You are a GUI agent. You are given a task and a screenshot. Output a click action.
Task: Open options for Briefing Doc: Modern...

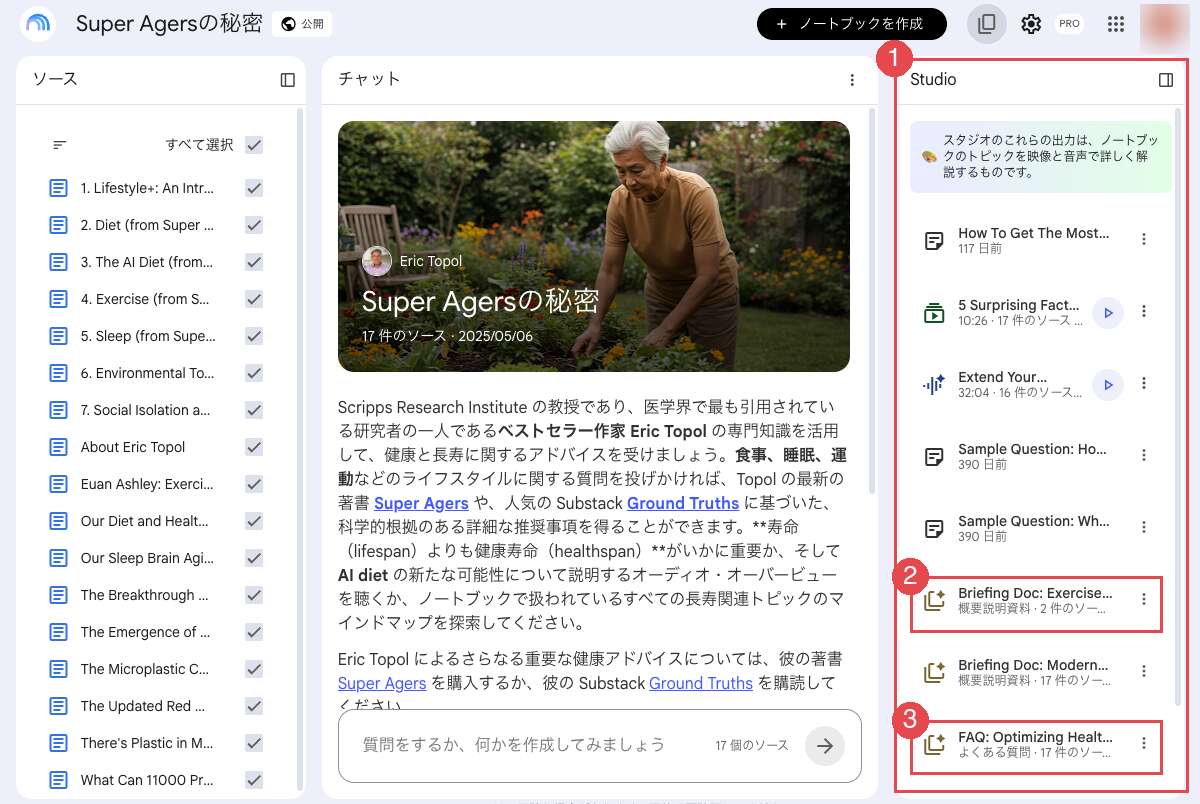click(1145, 671)
